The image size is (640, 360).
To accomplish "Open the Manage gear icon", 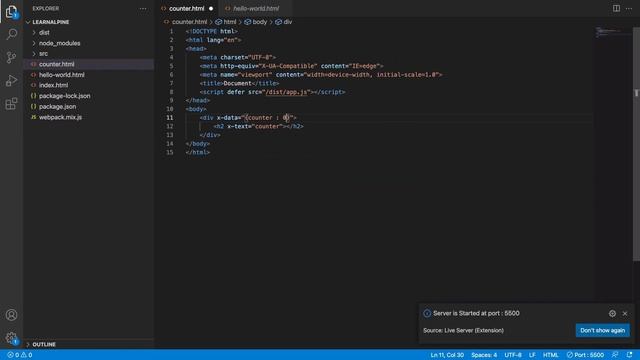I will 11,338.
